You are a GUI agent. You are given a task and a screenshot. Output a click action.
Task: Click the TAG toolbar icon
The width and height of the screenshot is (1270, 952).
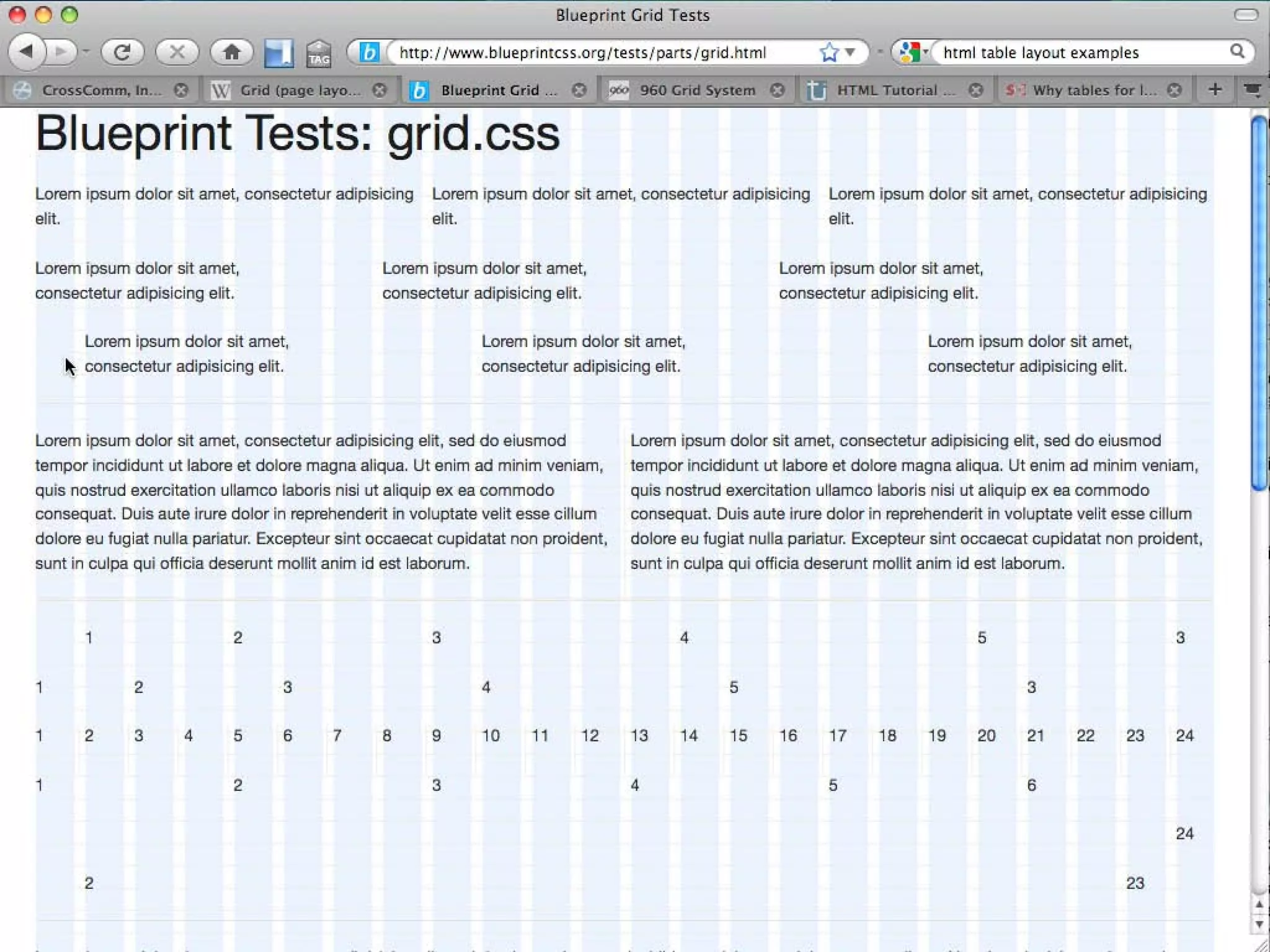click(319, 54)
